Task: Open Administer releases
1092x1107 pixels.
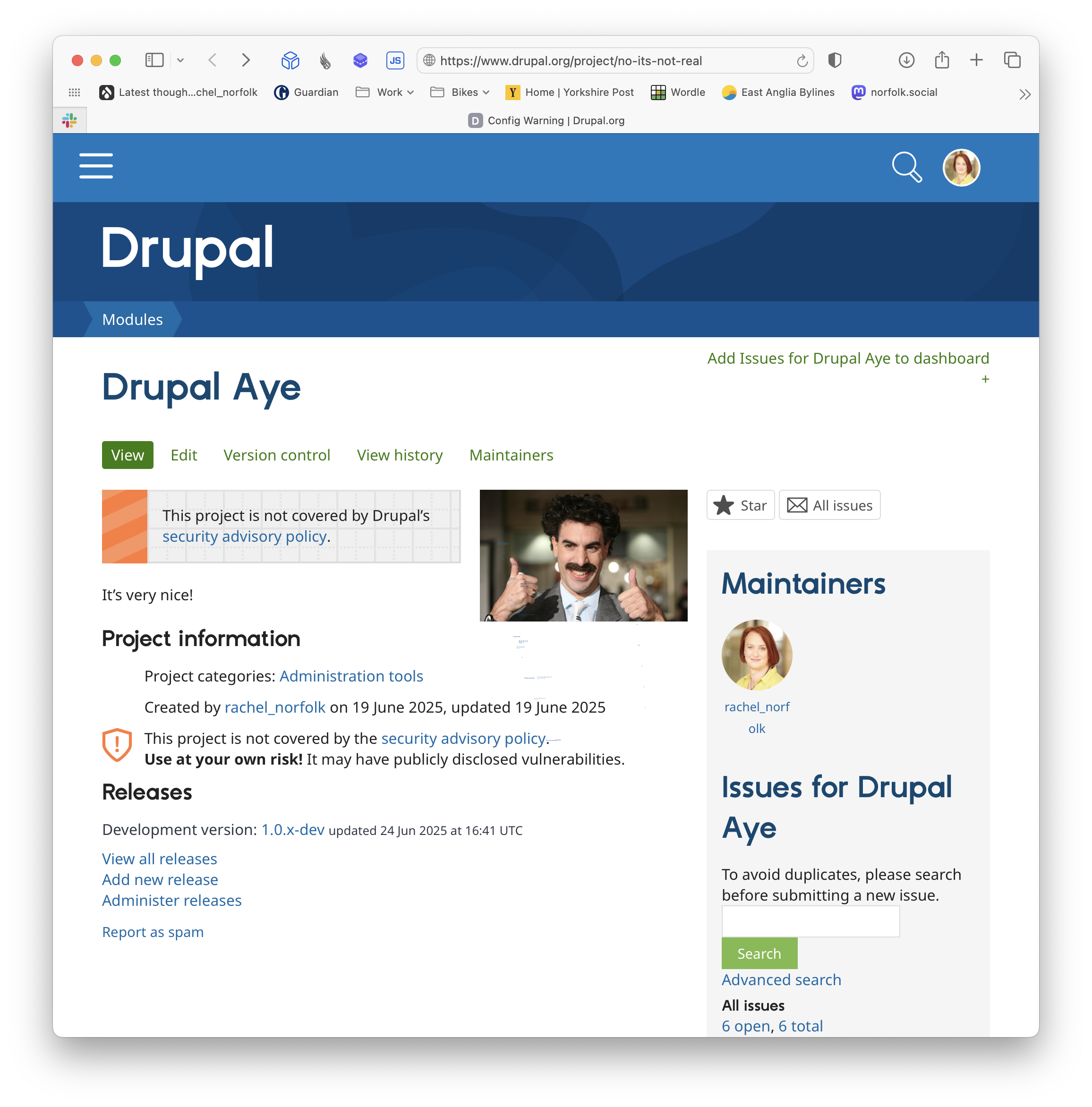Action: point(172,900)
